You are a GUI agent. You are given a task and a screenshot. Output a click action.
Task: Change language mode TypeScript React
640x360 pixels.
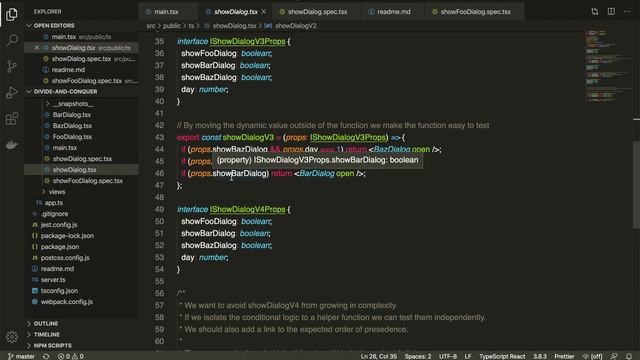tap(502, 356)
